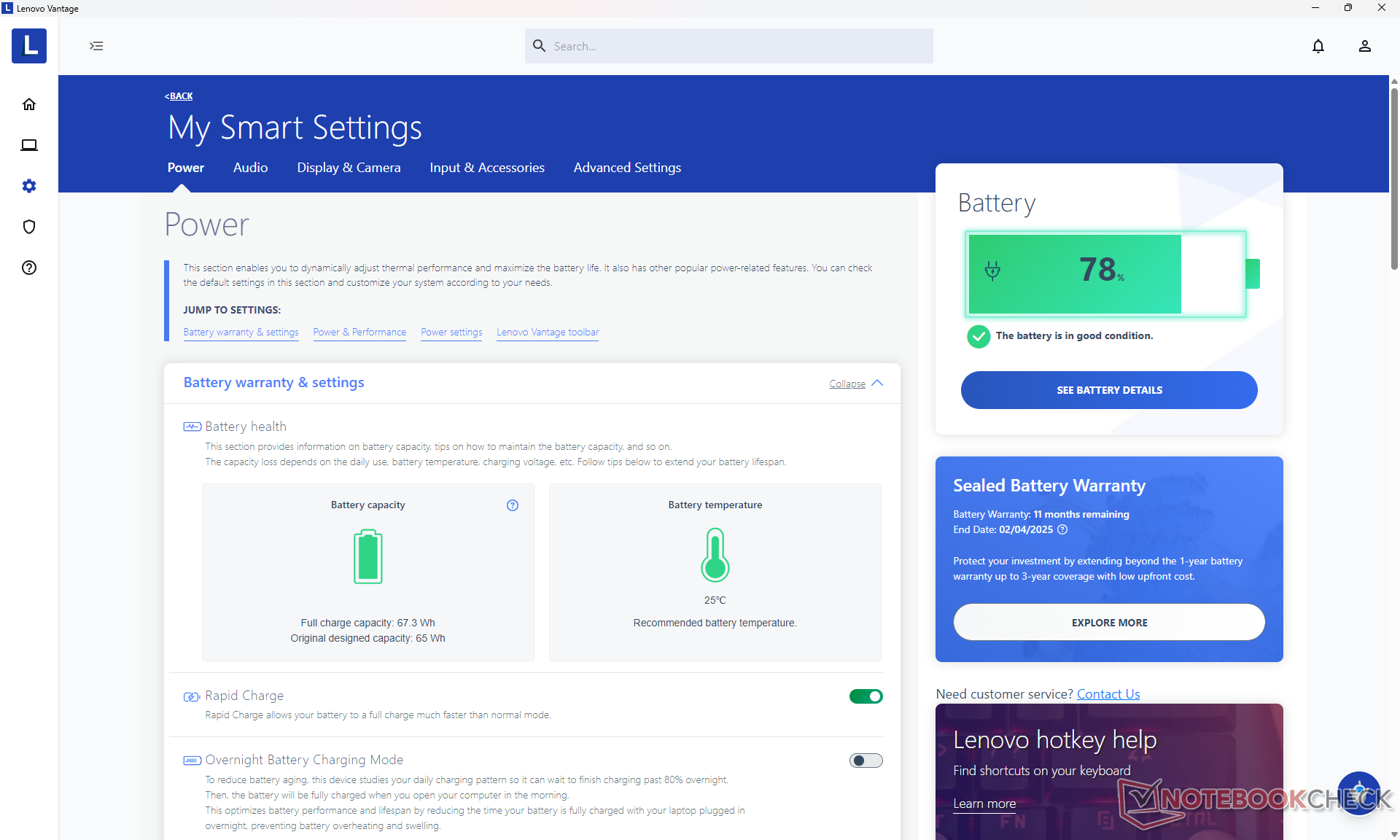The width and height of the screenshot is (1400, 840).
Task: Enable Overnight Battery Charging Mode toggle
Action: pyautogui.click(x=866, y=761)
